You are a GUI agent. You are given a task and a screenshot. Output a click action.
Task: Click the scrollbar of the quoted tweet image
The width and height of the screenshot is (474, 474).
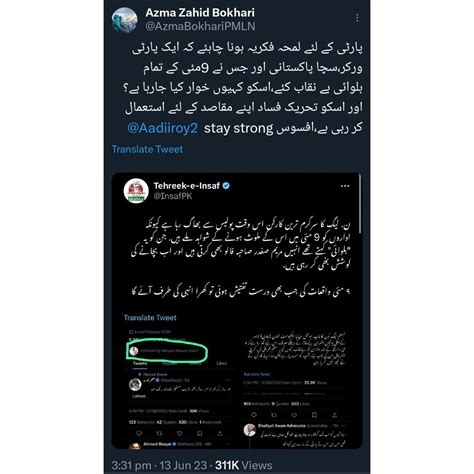[360, 204]
